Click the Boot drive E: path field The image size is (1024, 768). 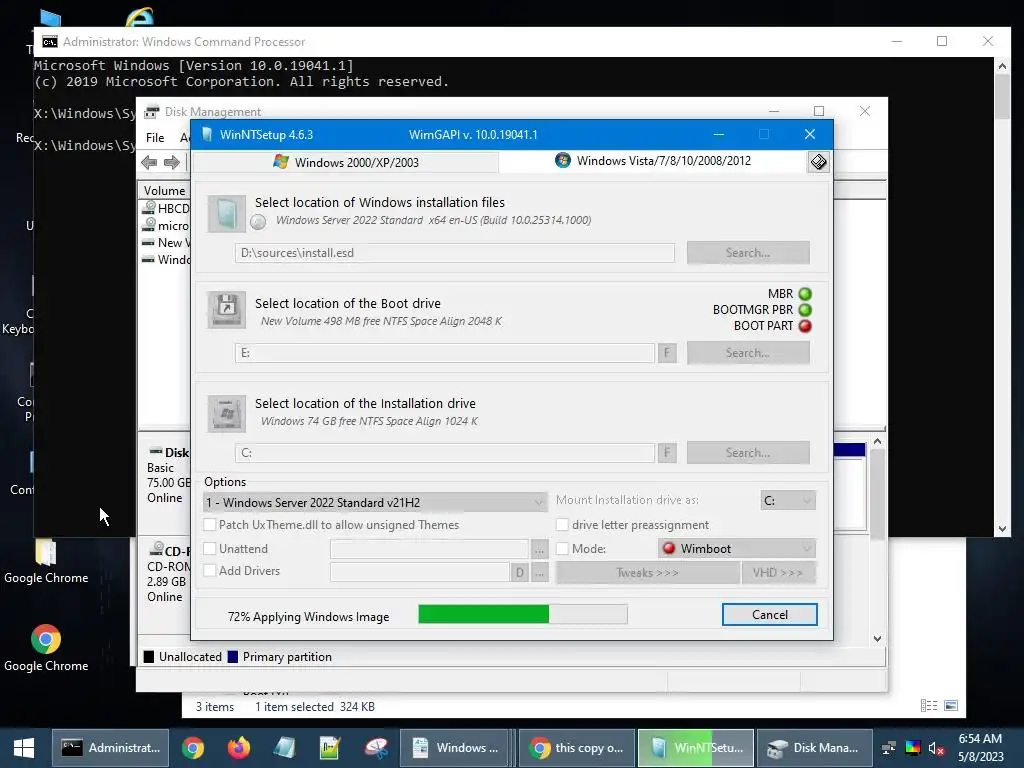point(445,353)
